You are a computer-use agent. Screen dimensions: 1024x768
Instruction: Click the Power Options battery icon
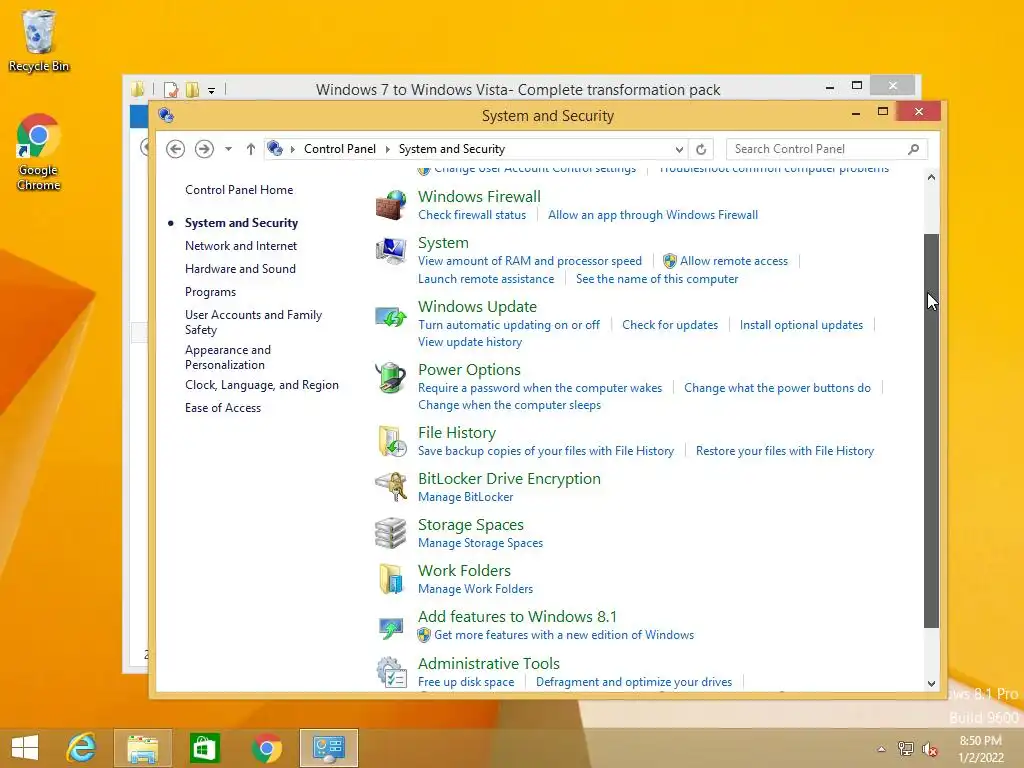click(391, 378)
